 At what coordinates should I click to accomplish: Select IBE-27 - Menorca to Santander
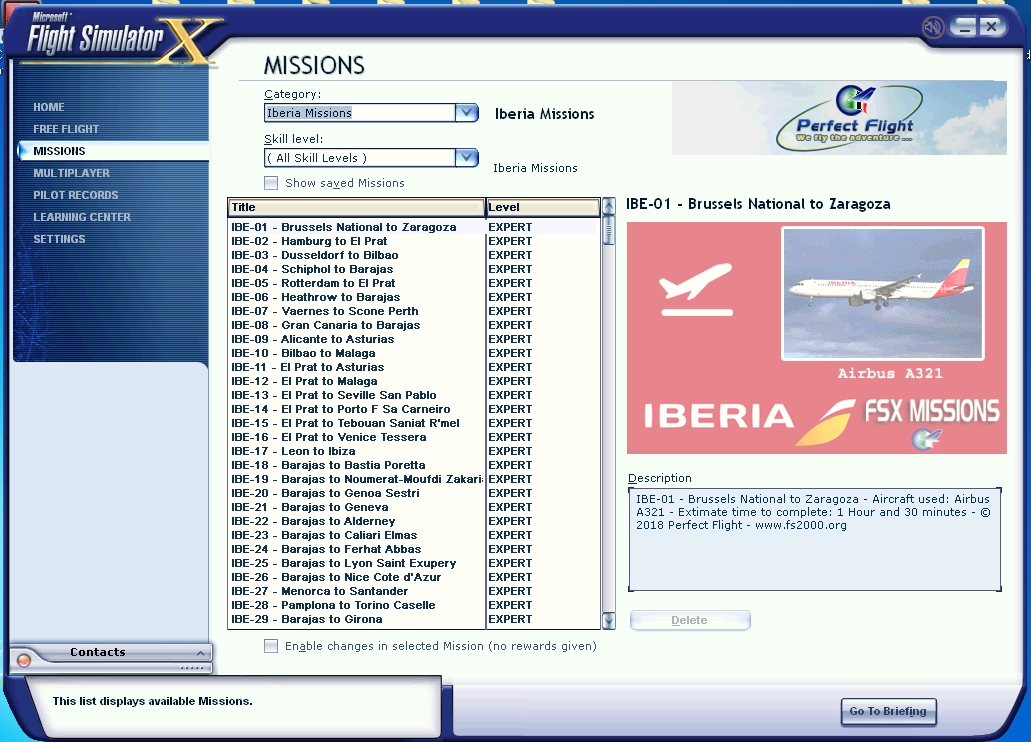tap(414, 591)
